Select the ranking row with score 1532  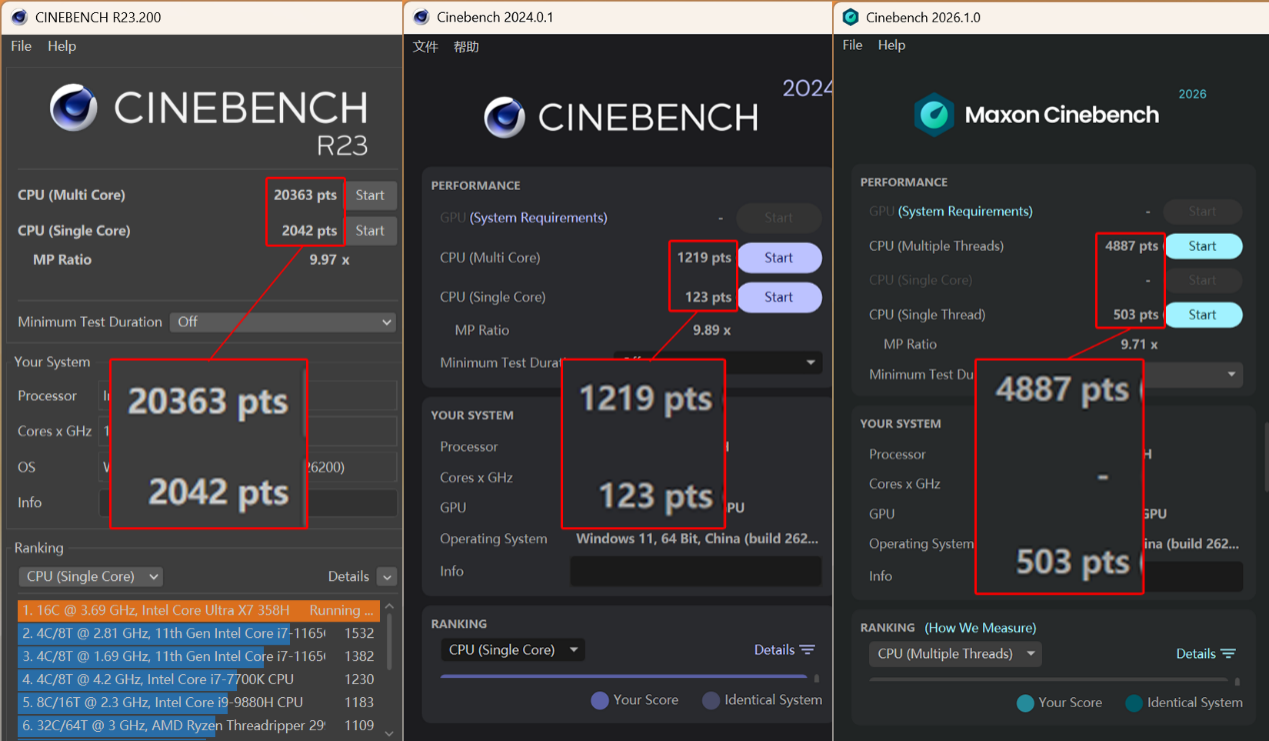(199, 633)
